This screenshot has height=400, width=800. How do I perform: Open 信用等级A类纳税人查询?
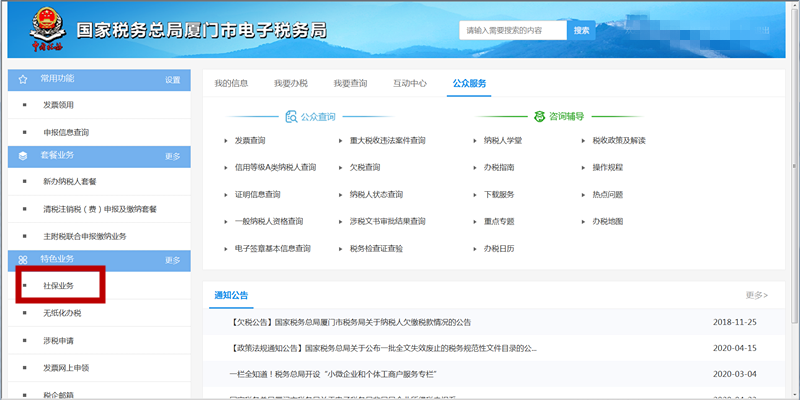[276, 167]
